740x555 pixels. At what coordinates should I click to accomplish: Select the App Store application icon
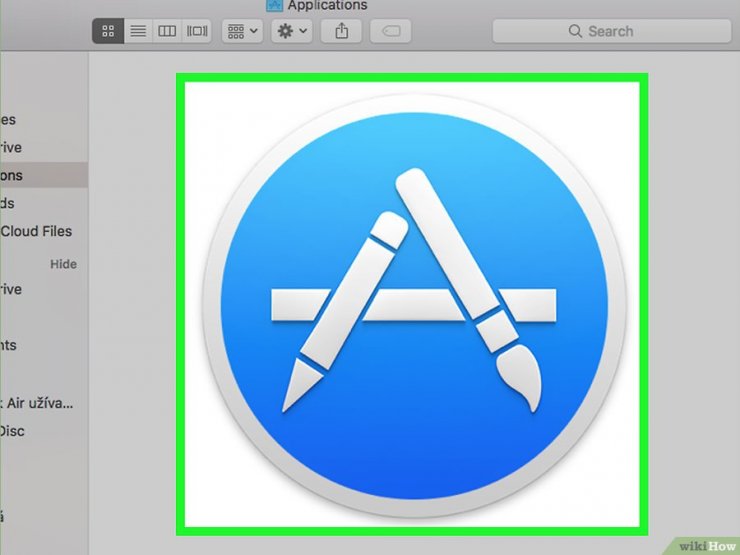pos(414,305)
